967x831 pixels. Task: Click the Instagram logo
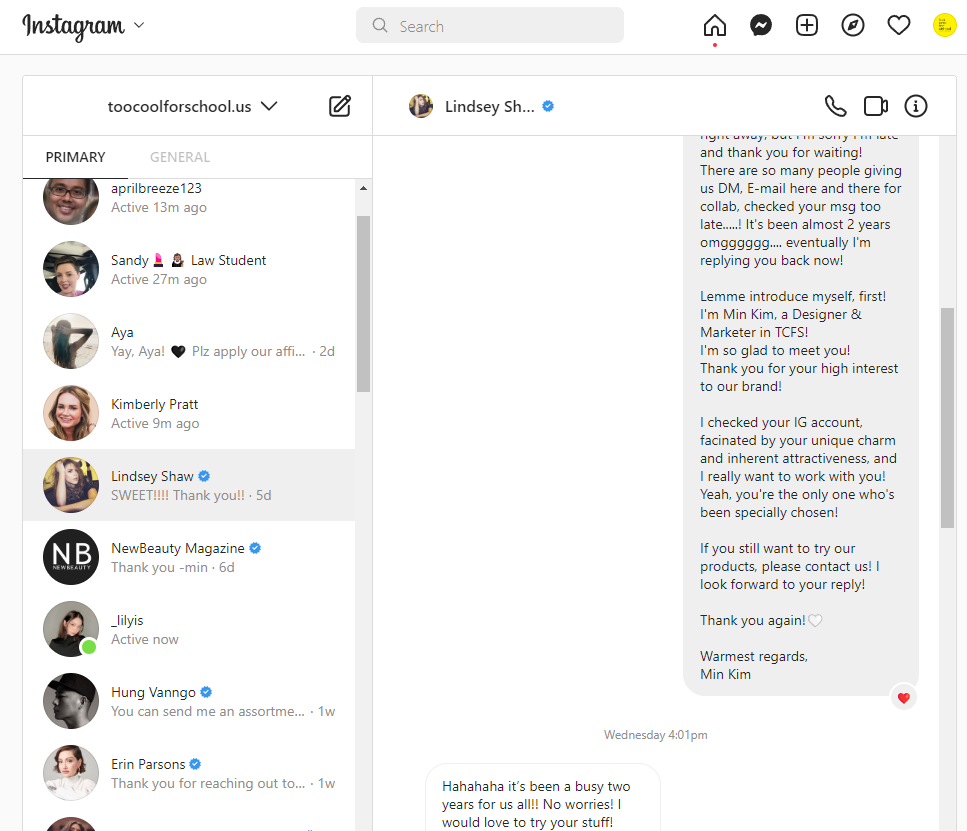73,26
